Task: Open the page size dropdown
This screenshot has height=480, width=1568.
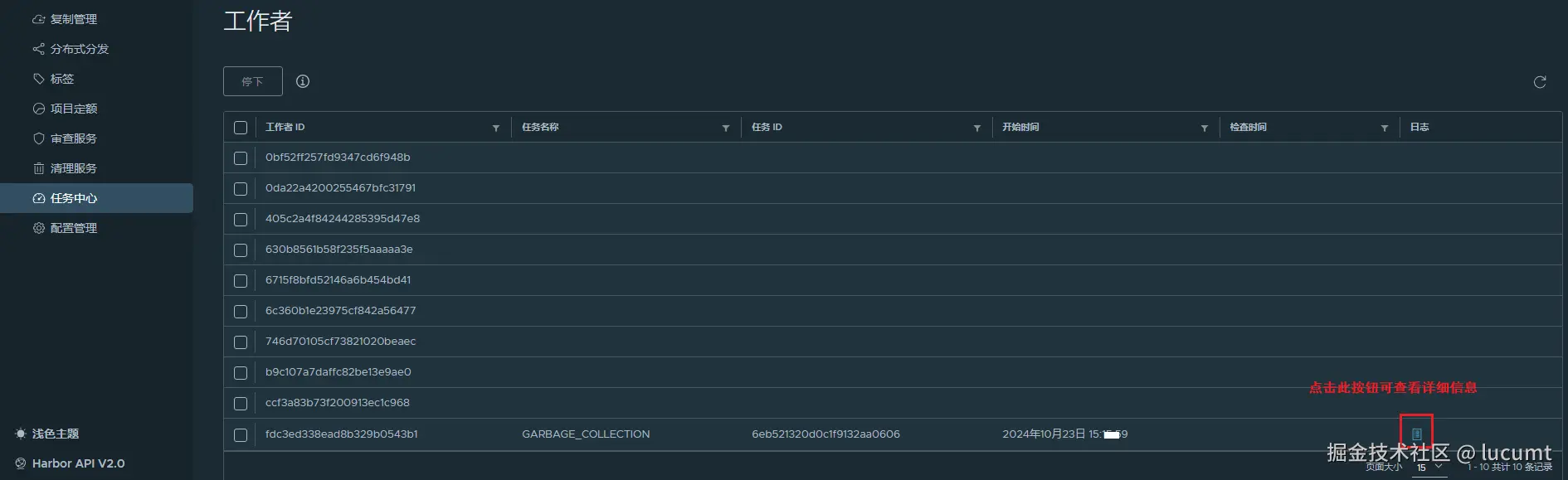Action: 1429,468
